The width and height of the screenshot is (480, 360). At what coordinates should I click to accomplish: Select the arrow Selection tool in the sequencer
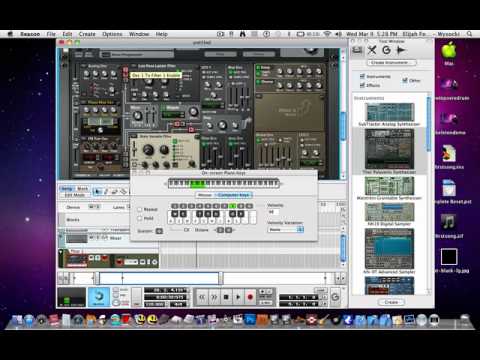tap(97, 191)
